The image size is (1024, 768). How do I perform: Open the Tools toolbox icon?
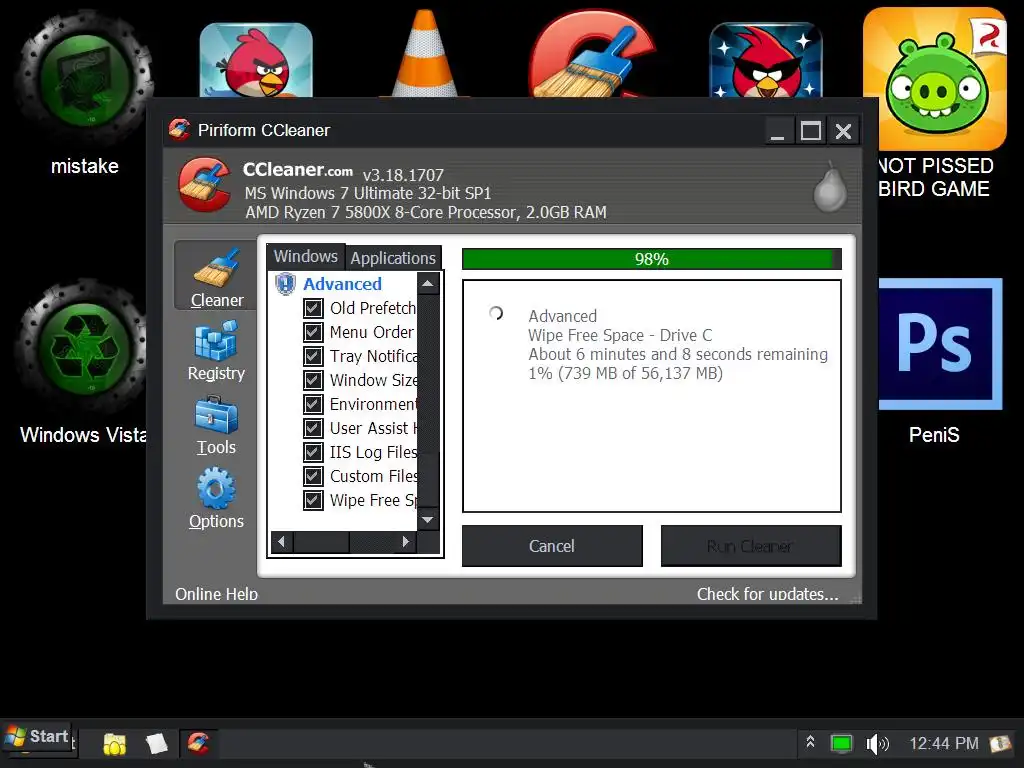point(216,415)
